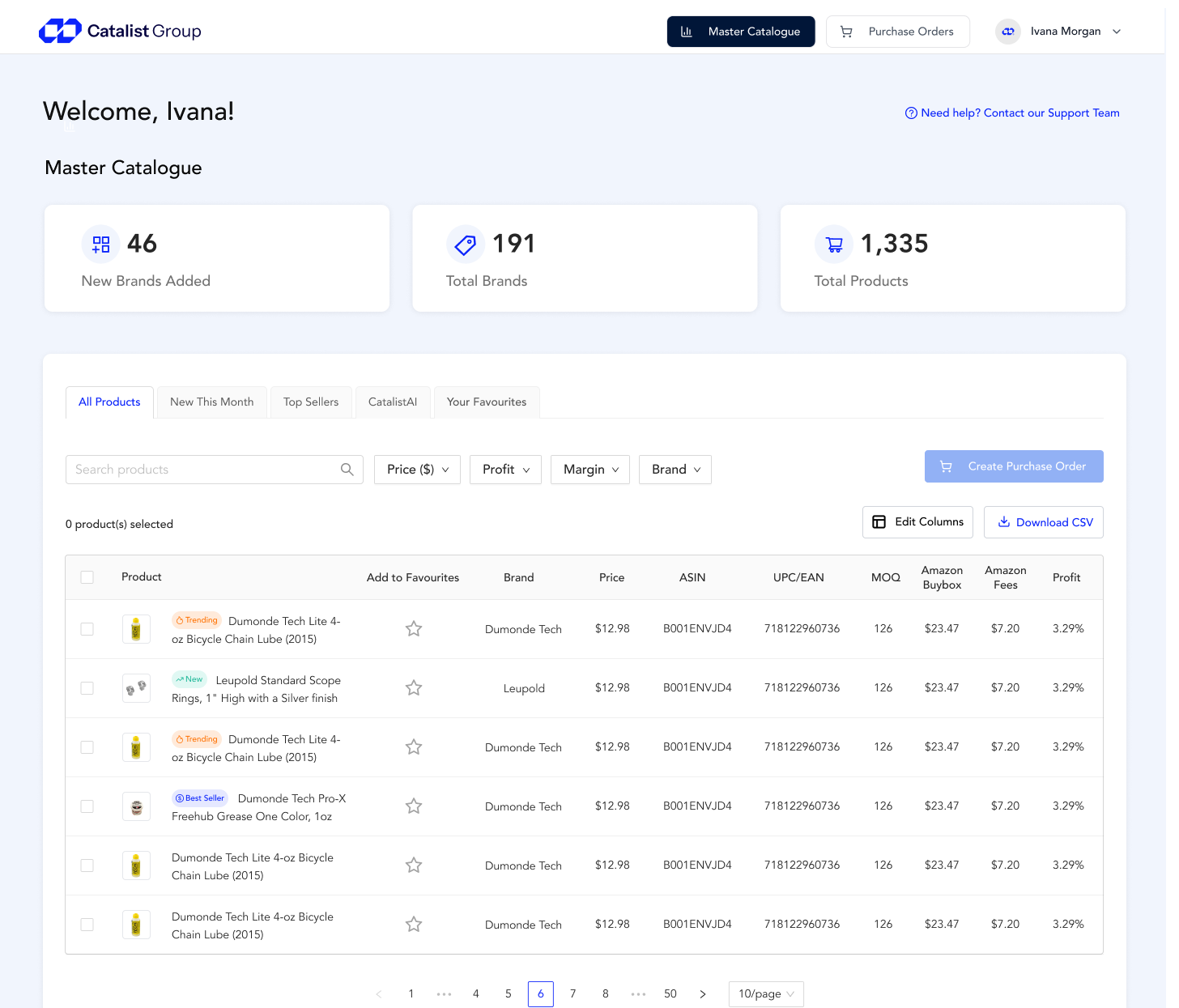This screenshot has height=1008, width=1179.
Task: Click the search magnifier icon
Action: [x=347, y=470]
